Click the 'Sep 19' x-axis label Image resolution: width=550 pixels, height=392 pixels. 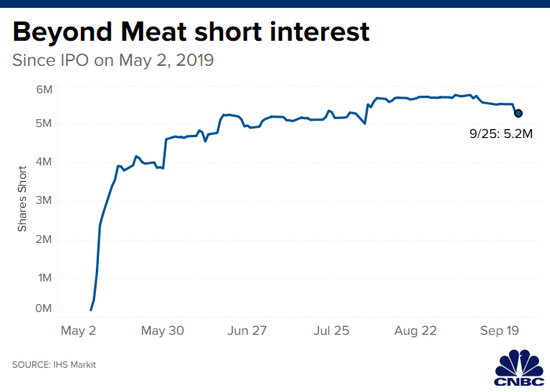point(499,330)
